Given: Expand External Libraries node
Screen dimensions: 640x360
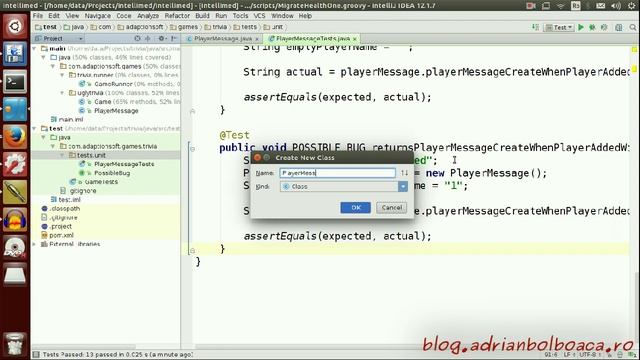Looking at the screenshot, I should 34,244.
